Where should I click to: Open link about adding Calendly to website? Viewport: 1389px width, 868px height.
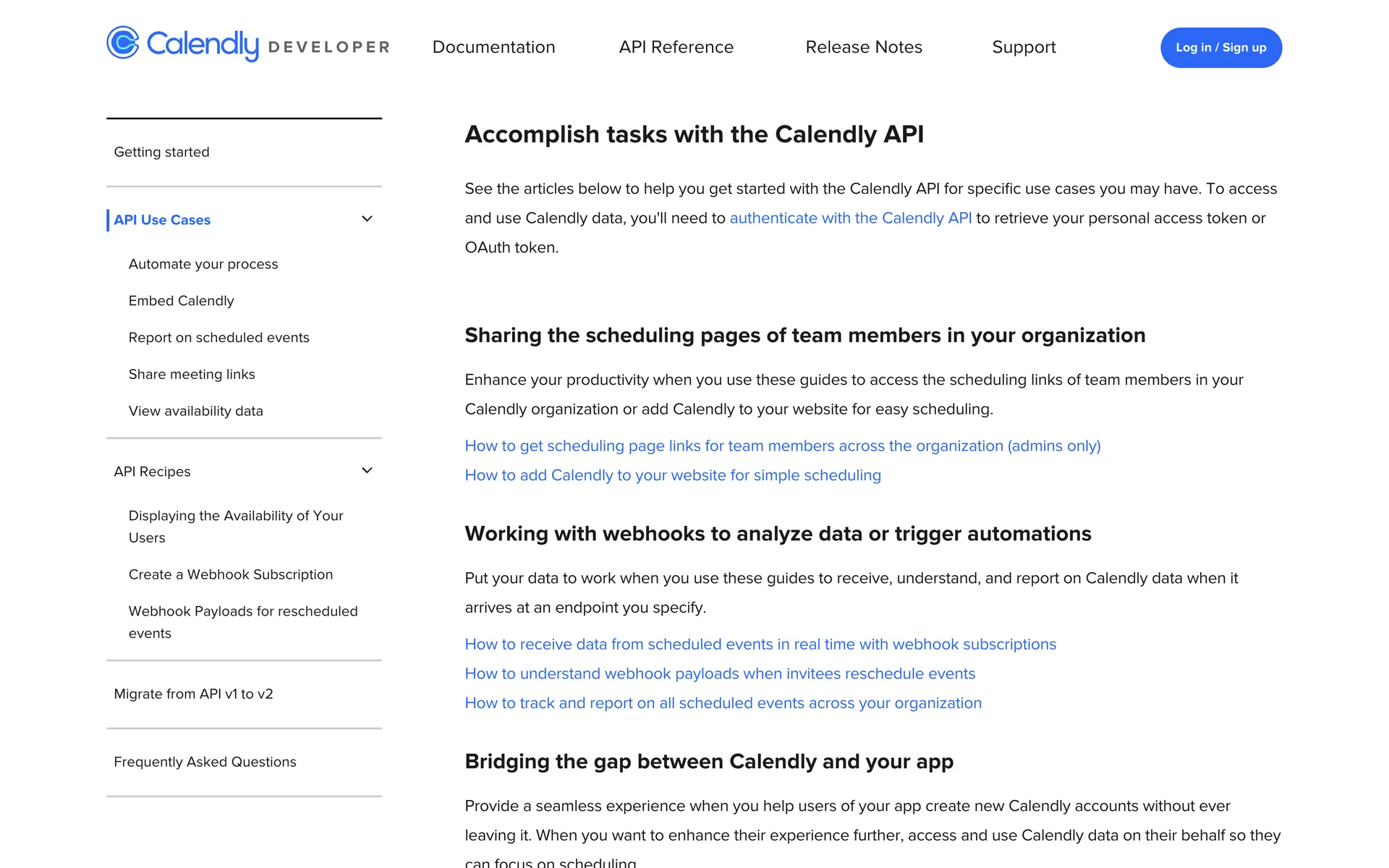click(672, 475)
